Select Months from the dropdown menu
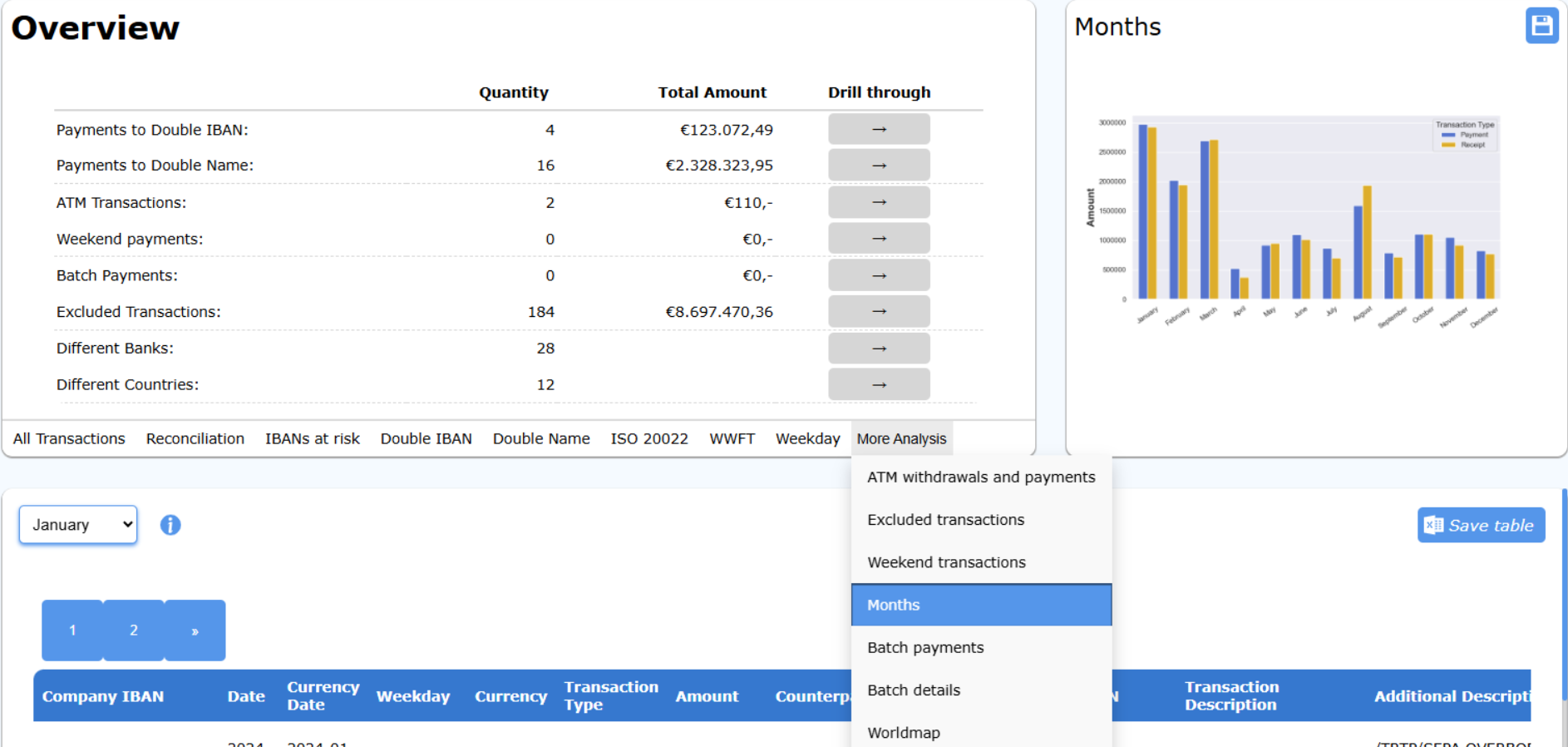1568x747 pixels. 981,605
